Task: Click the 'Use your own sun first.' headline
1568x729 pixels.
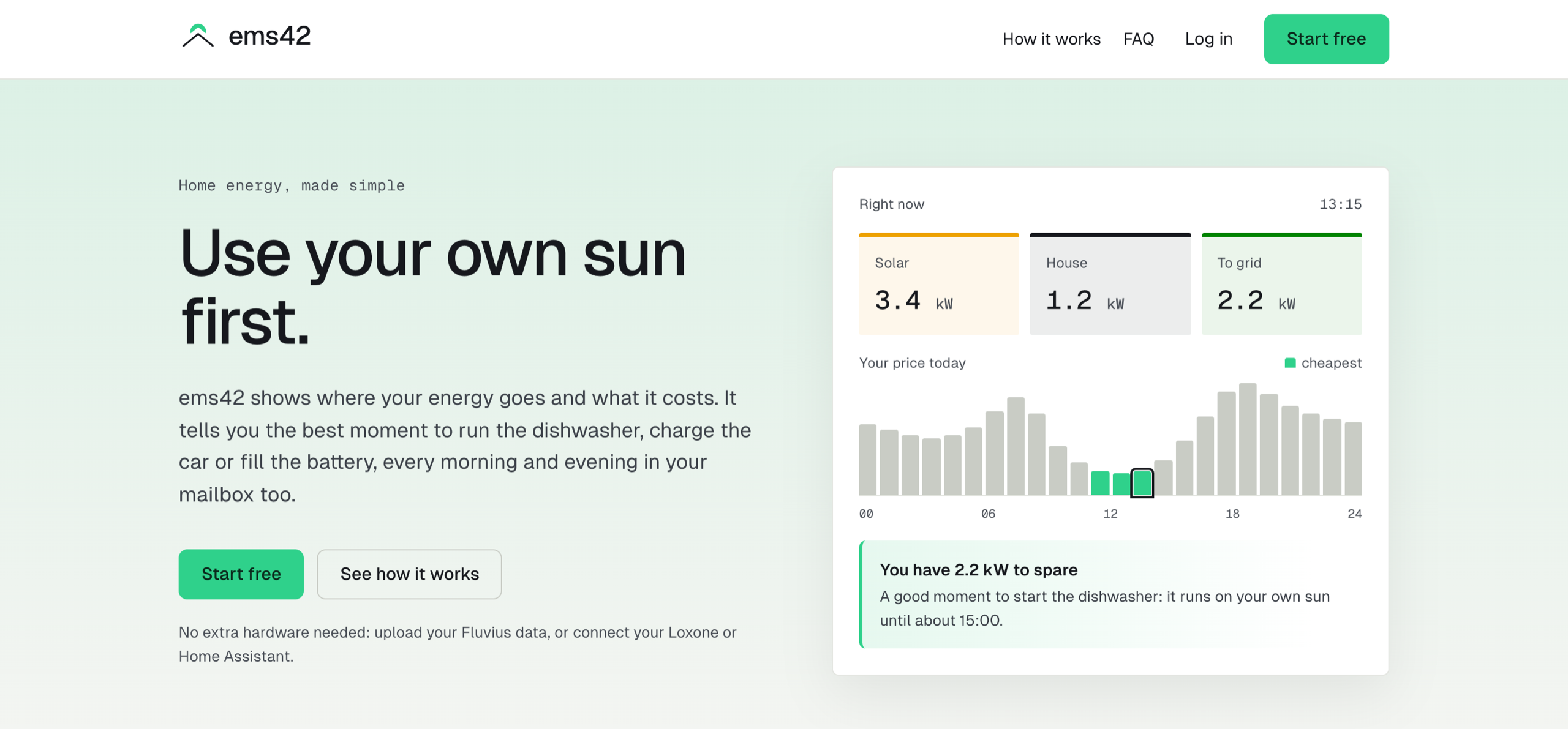Action: coord(432,286)
